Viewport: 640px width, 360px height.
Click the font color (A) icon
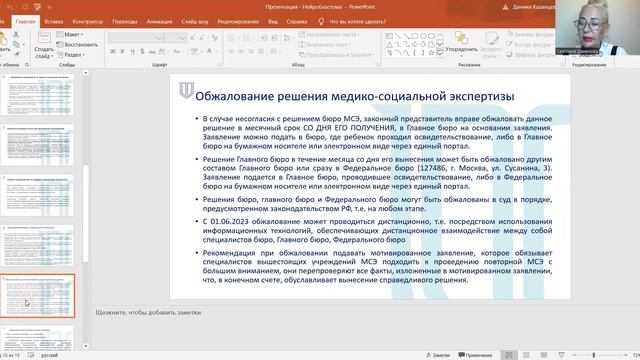click(209, 51)
